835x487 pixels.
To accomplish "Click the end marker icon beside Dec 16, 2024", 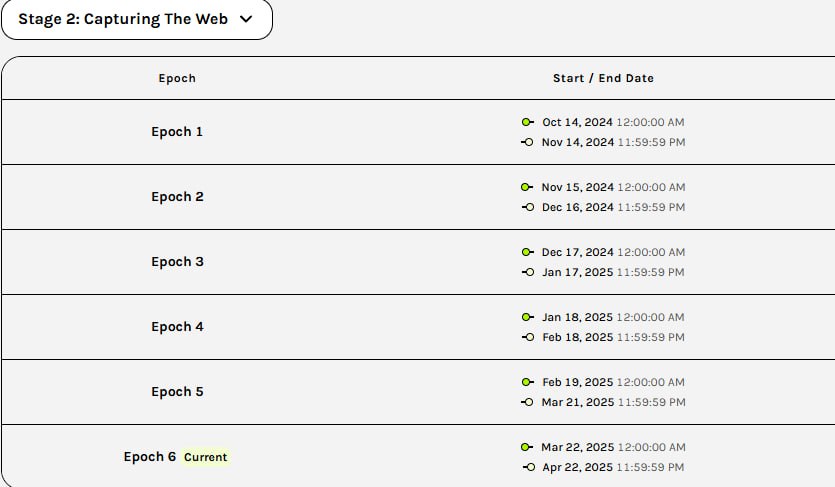I will (x=528, y=207).
